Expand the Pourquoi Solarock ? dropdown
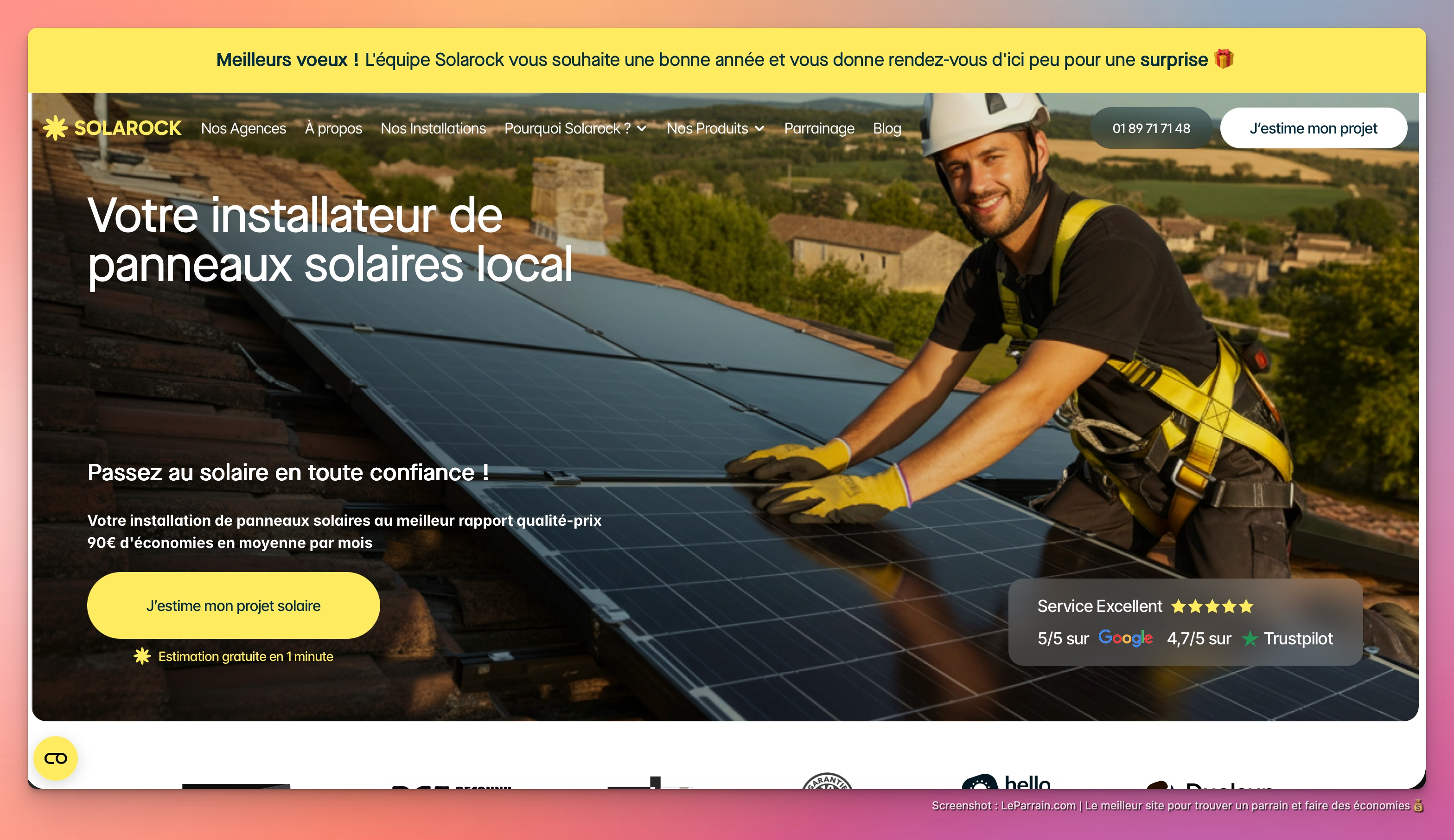The image size is (1454, 840). point(575,128)
